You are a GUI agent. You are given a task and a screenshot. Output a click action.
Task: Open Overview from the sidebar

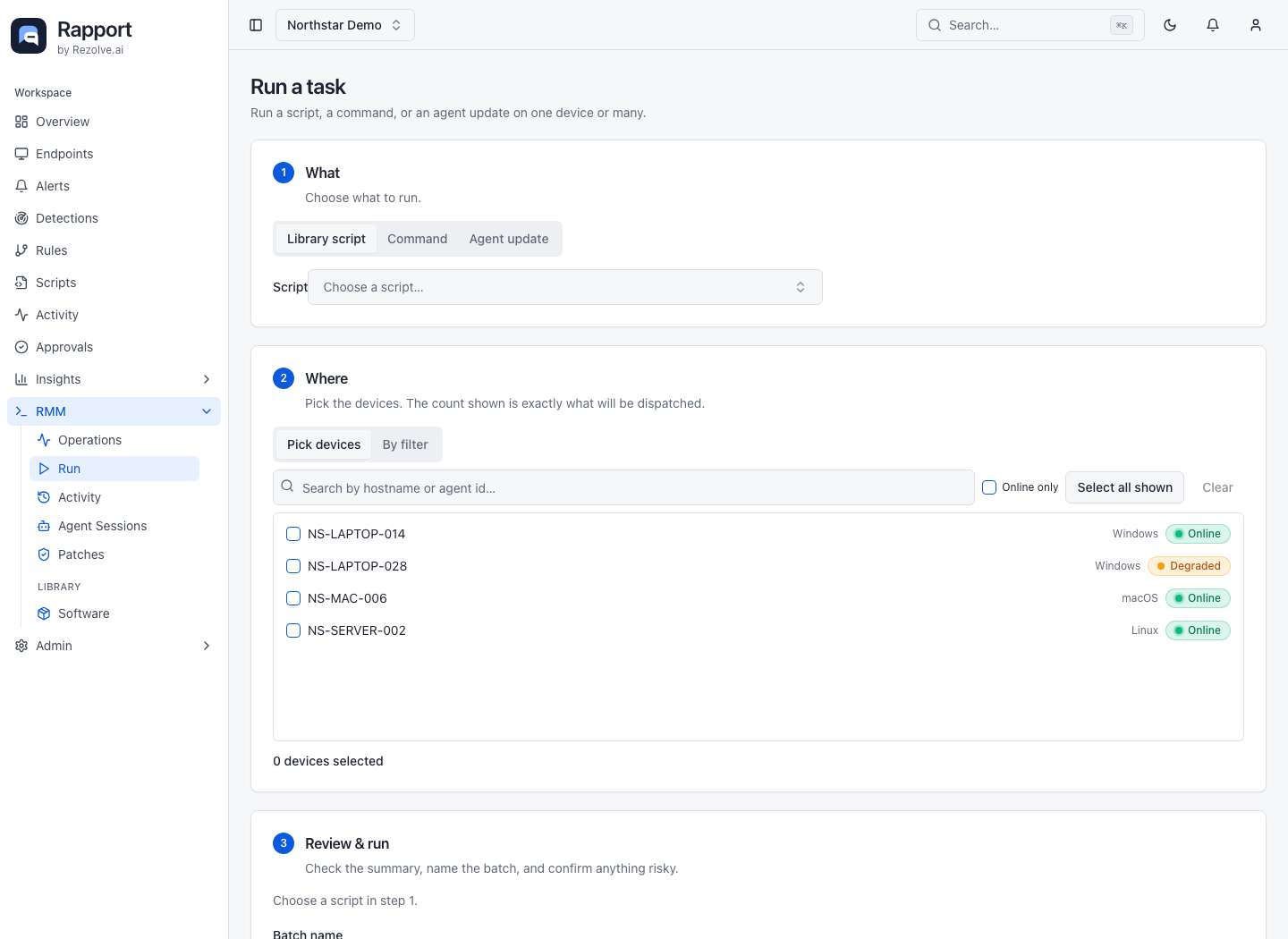click(114, 122)
